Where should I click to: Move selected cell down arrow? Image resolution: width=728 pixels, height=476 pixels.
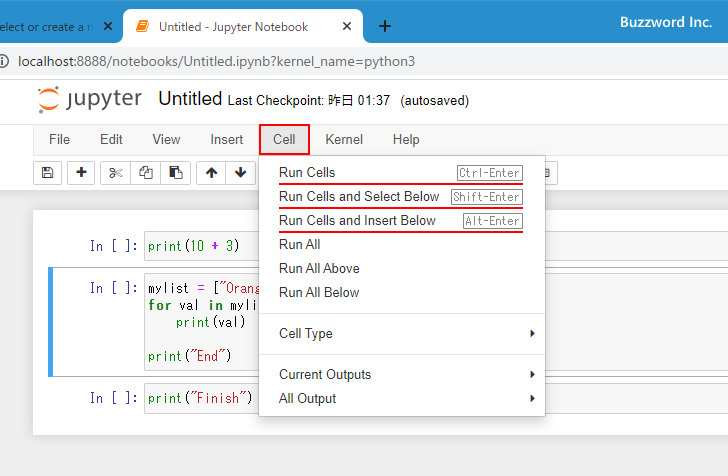pyautogui.click(x=240, y=173)
